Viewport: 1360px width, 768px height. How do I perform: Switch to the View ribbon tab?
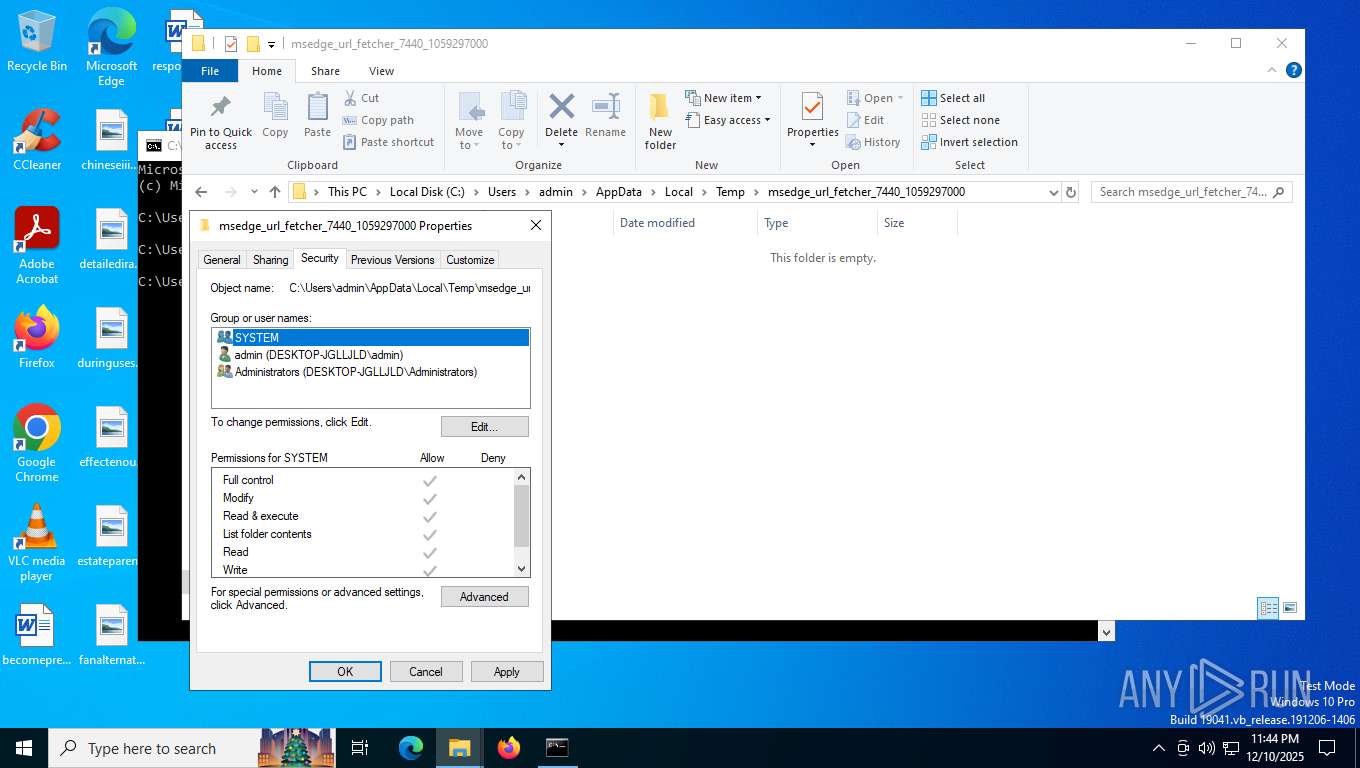[381, 71]
